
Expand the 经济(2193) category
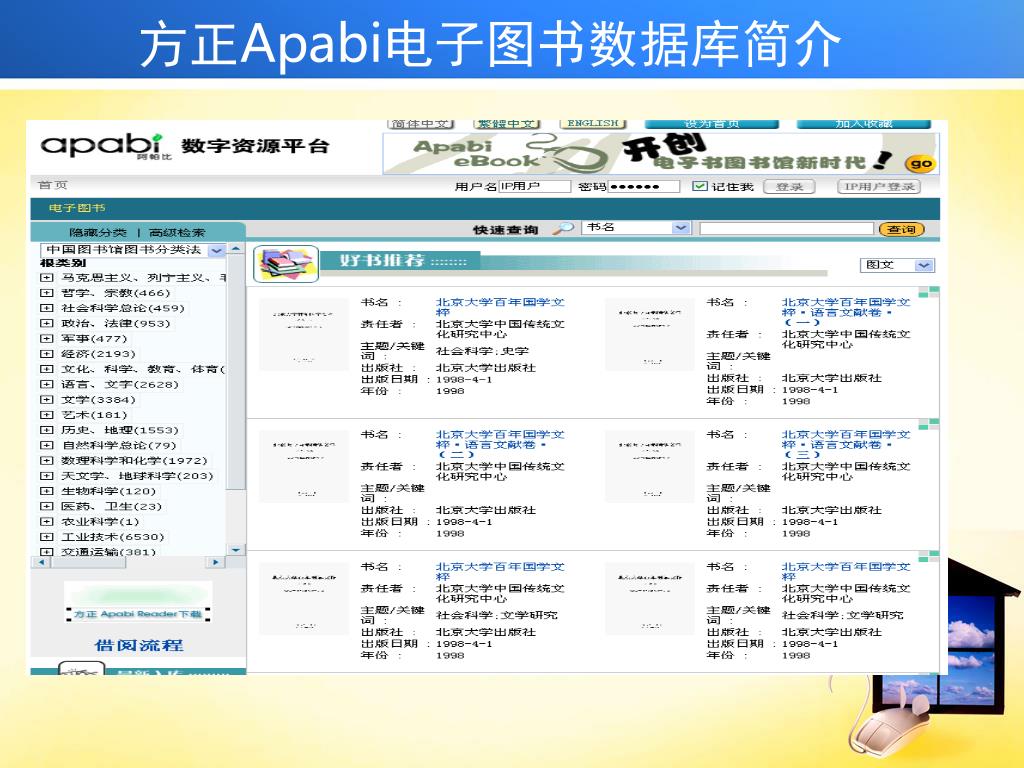click(46, 353)
